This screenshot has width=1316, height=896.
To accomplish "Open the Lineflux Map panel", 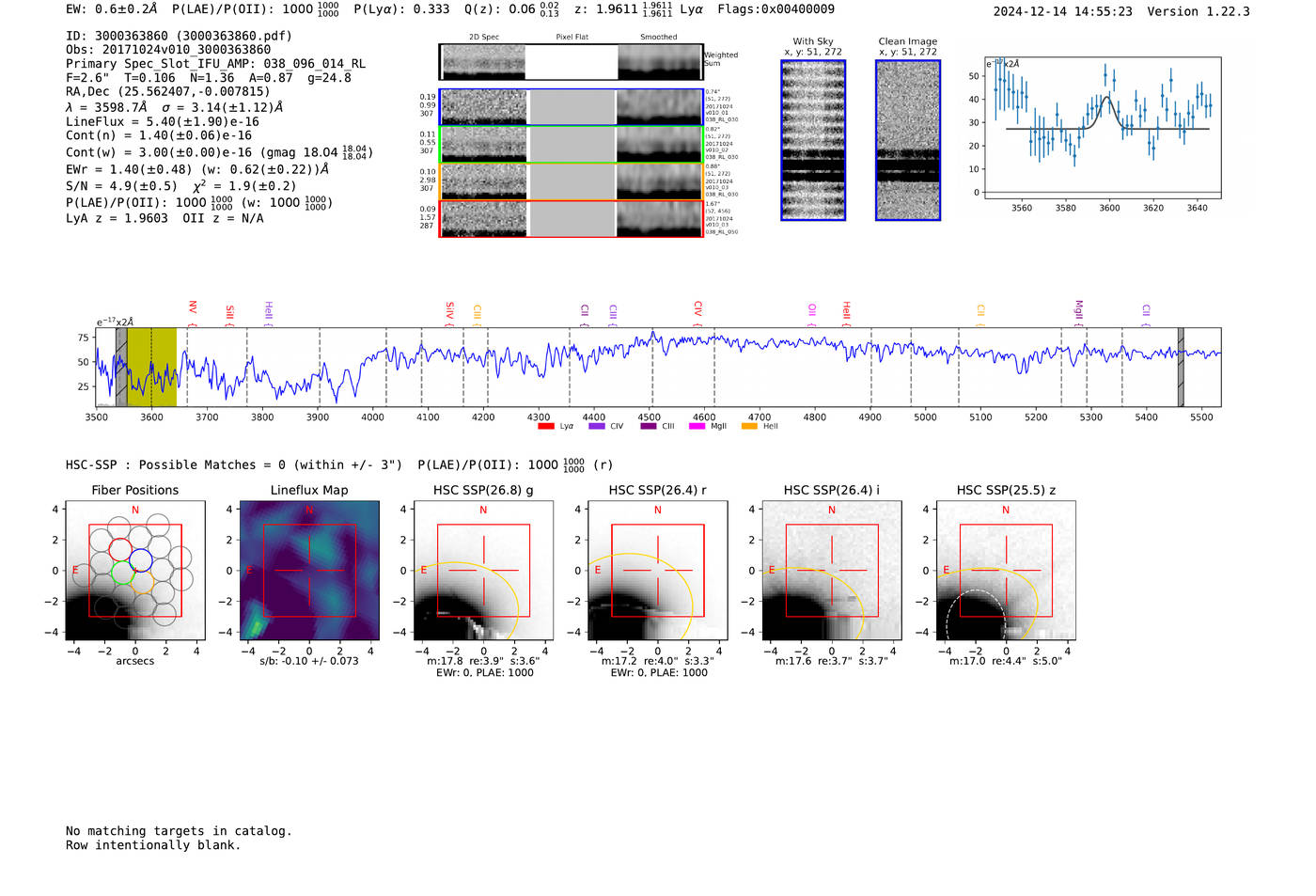I will (309, 571).
